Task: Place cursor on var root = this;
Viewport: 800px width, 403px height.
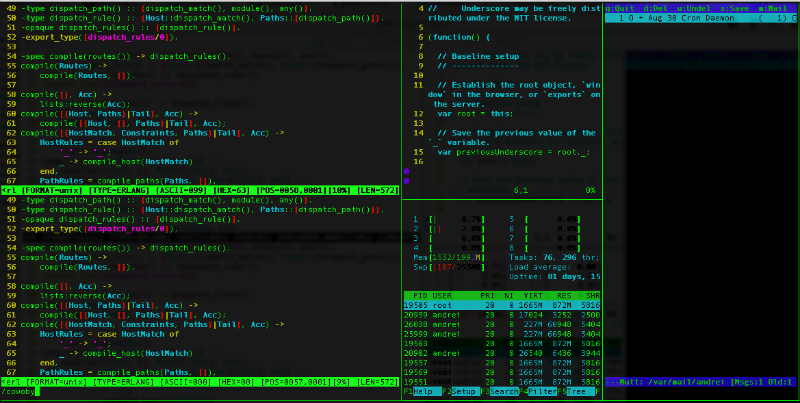Action: pos(476,114)
